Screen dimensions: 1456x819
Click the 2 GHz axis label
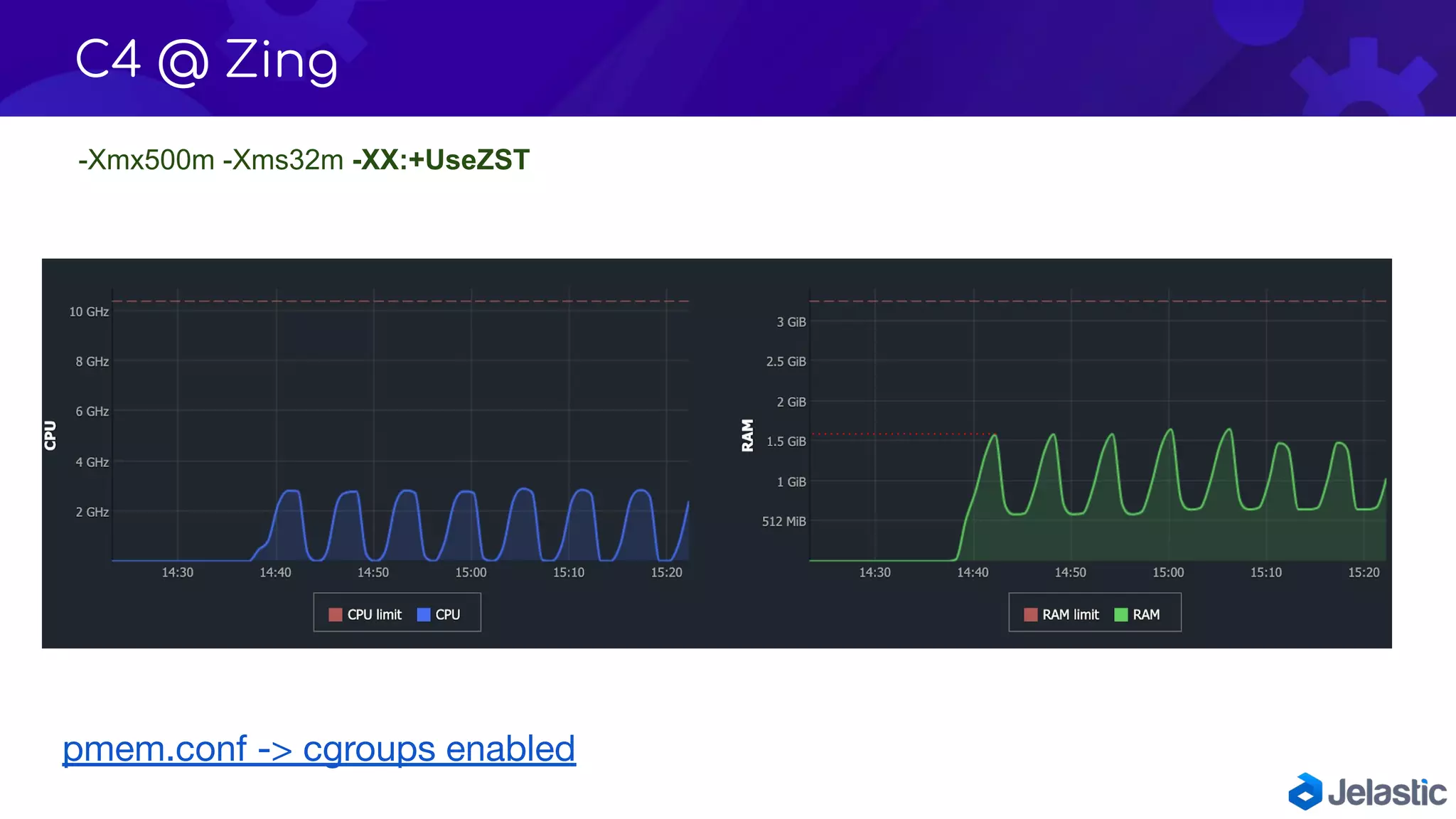click(92, 513)
